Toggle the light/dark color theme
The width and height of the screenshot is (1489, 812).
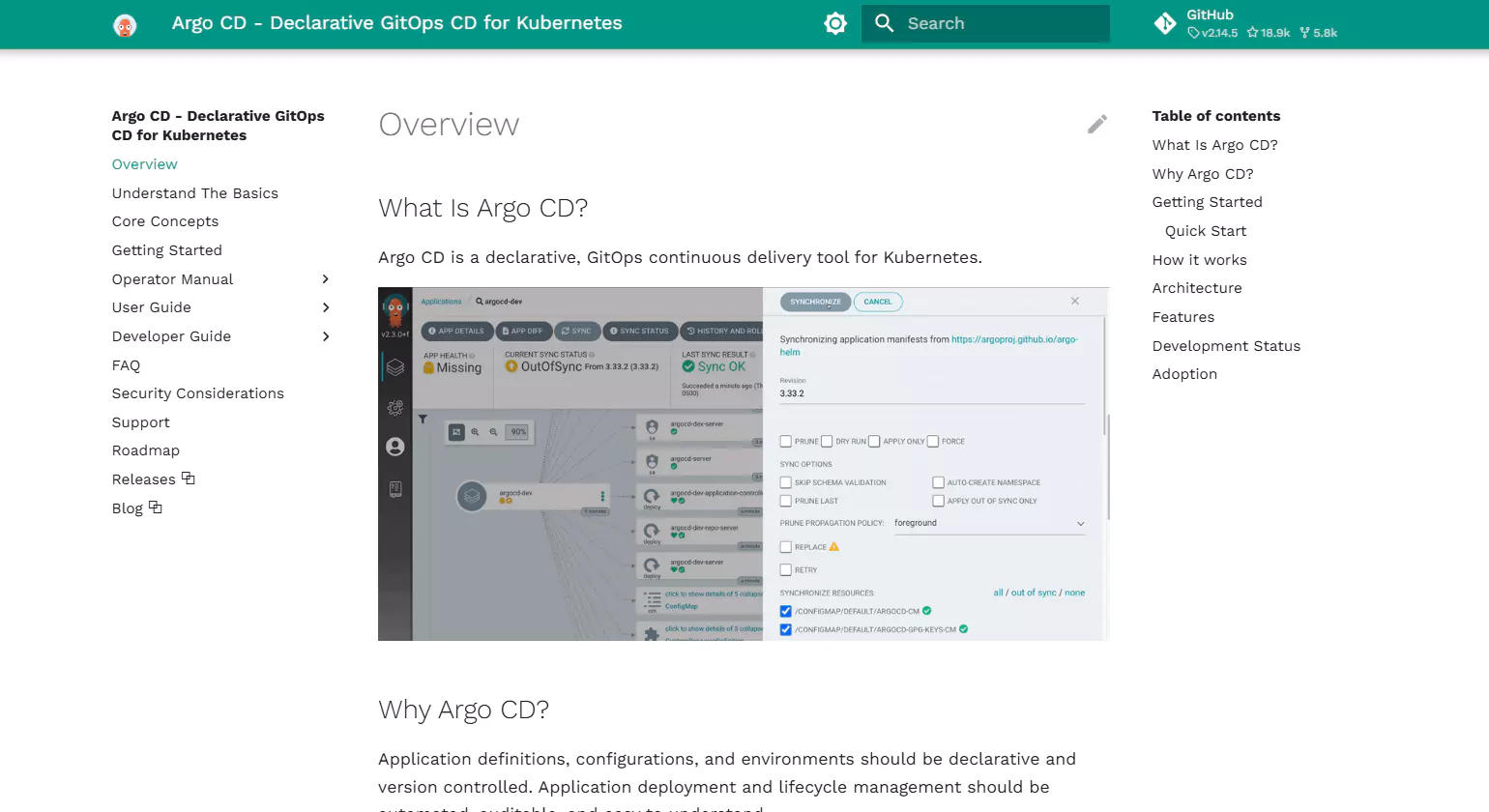pyautogui.click(x=835, y=23)
